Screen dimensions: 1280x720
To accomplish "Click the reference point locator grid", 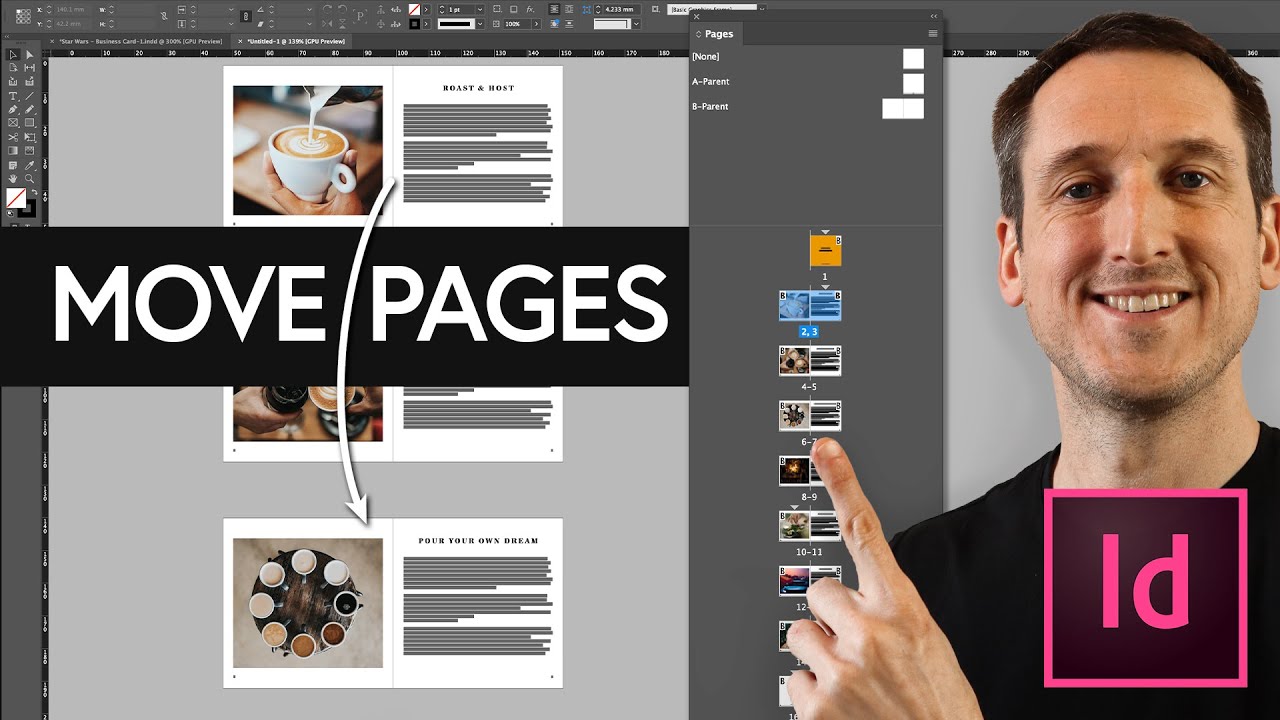I will coord(23,16).
